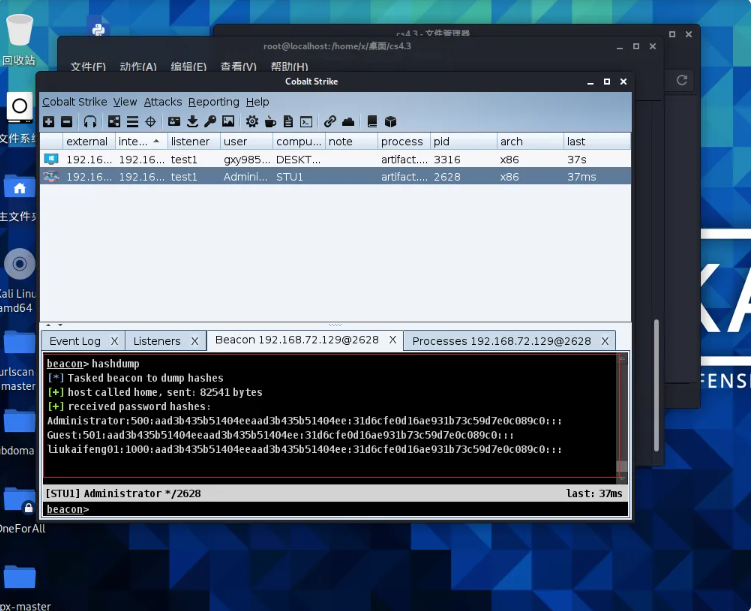Viewport: 753px width, 611px height.
Task: Sort by the computer column header
Action: click(299, 141)
